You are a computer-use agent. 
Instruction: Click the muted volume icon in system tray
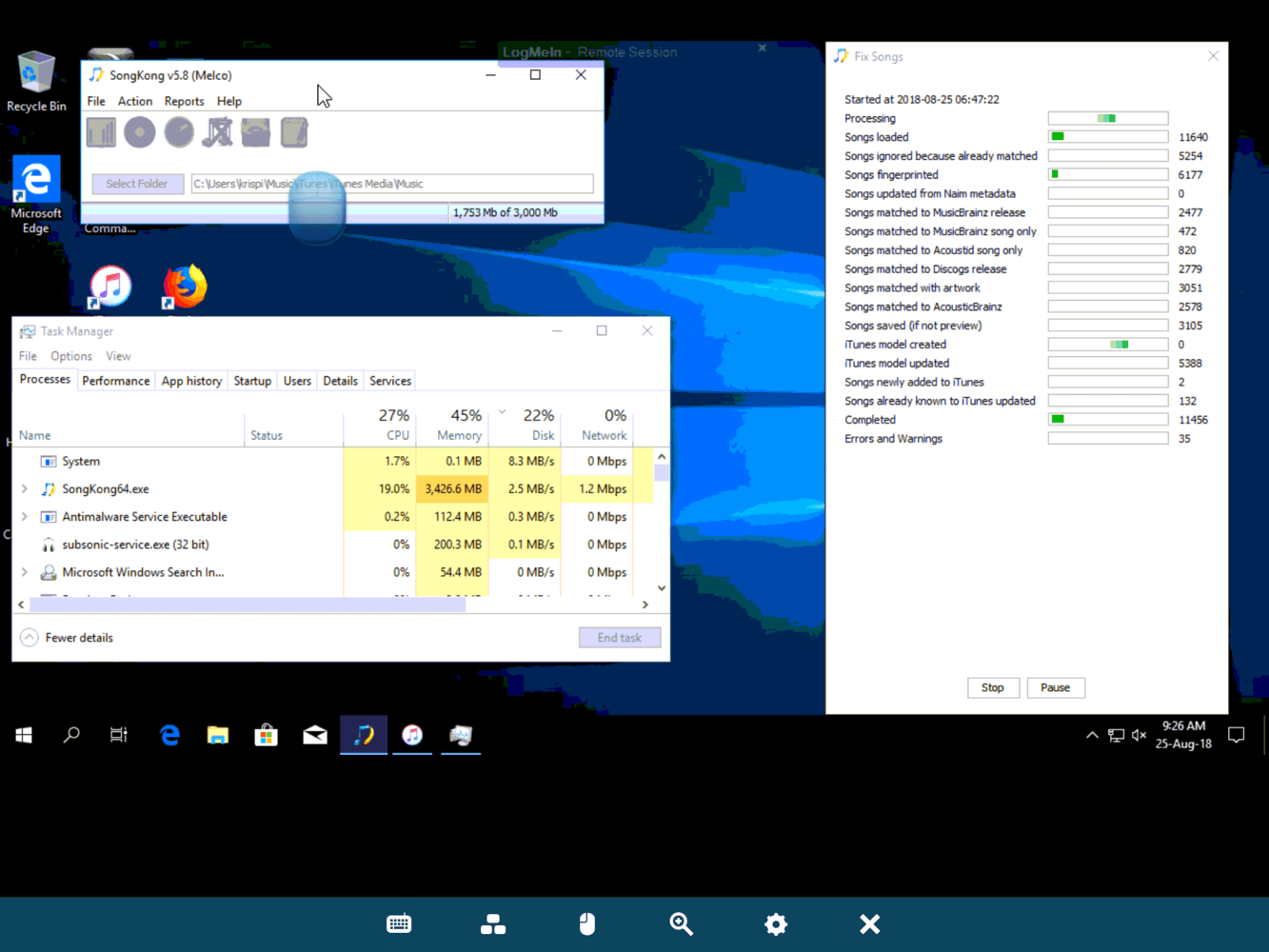click(1139, 735)
